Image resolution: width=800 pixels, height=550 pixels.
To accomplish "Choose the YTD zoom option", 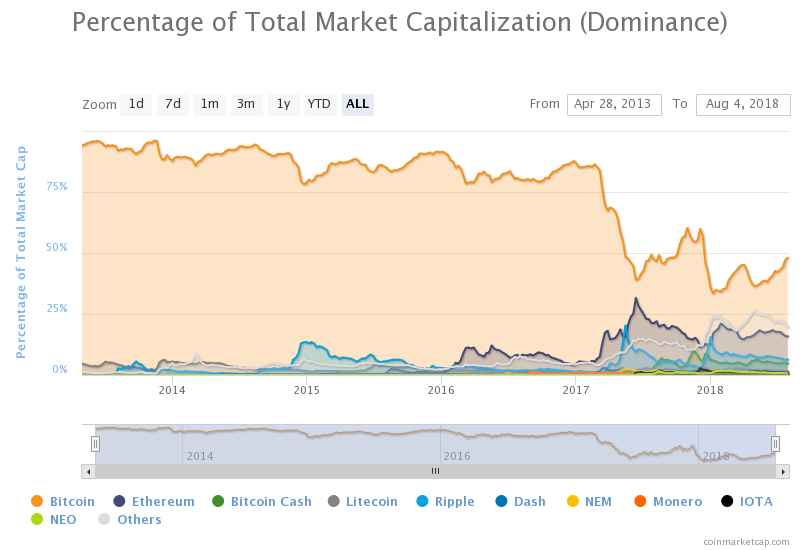I will 320,105.
